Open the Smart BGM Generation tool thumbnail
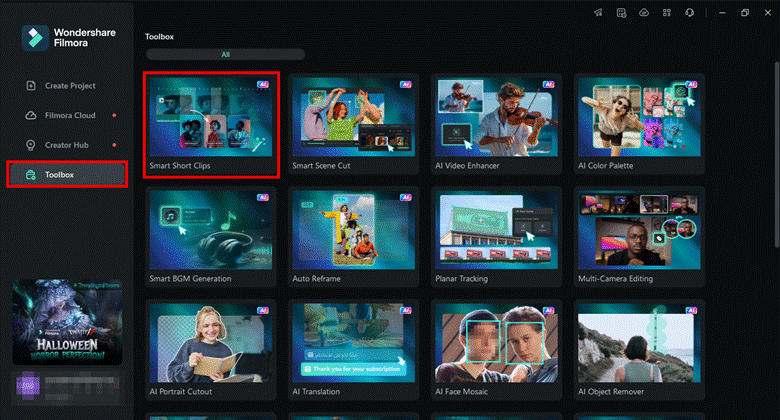 (211, 230)
